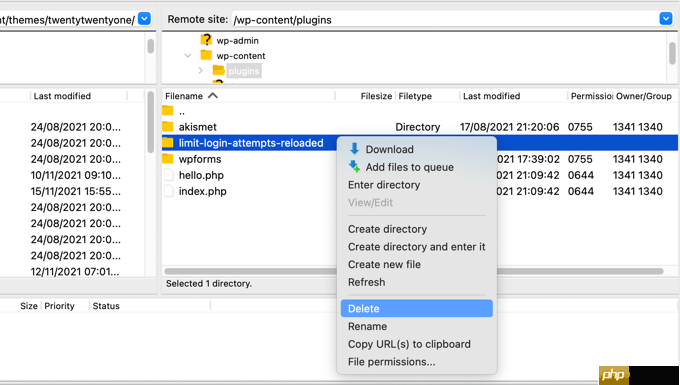
Task: Click the index.php file icon
Action: tap(169, 191)
